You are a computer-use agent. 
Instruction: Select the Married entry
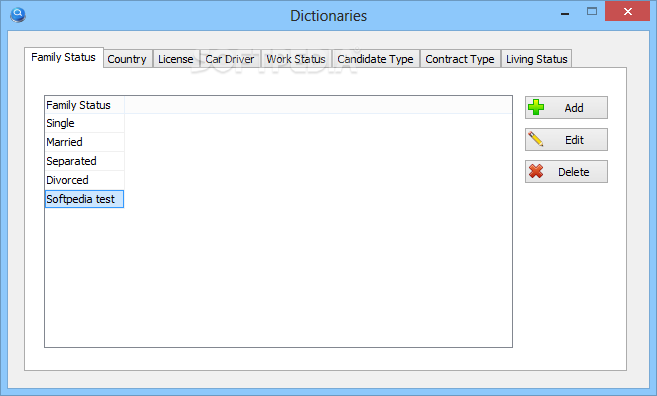pos(85,142)
